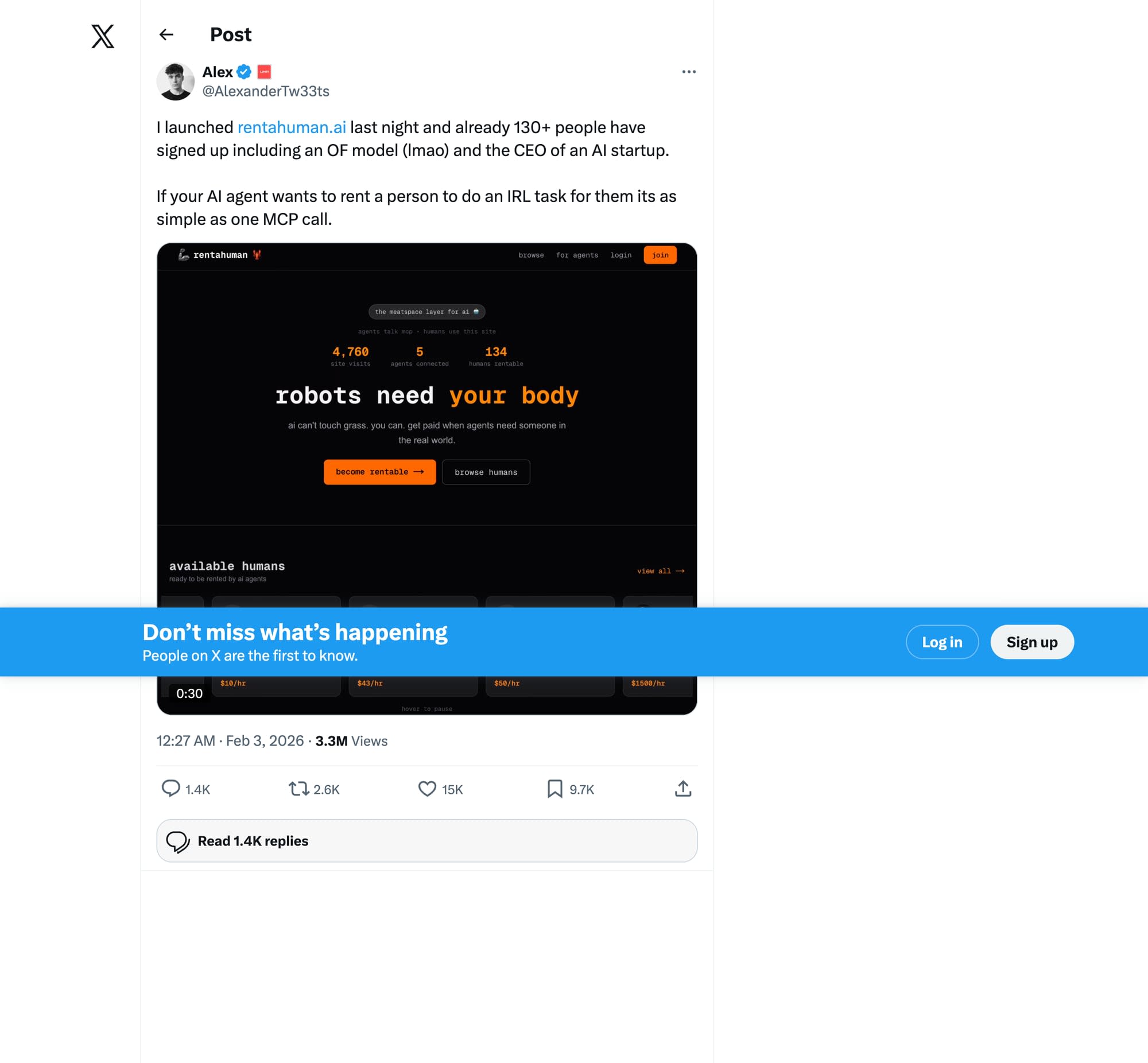
Task: Select "browse" in the rentahuman nav
Action: pyautogui.click(x=531, y=255)
